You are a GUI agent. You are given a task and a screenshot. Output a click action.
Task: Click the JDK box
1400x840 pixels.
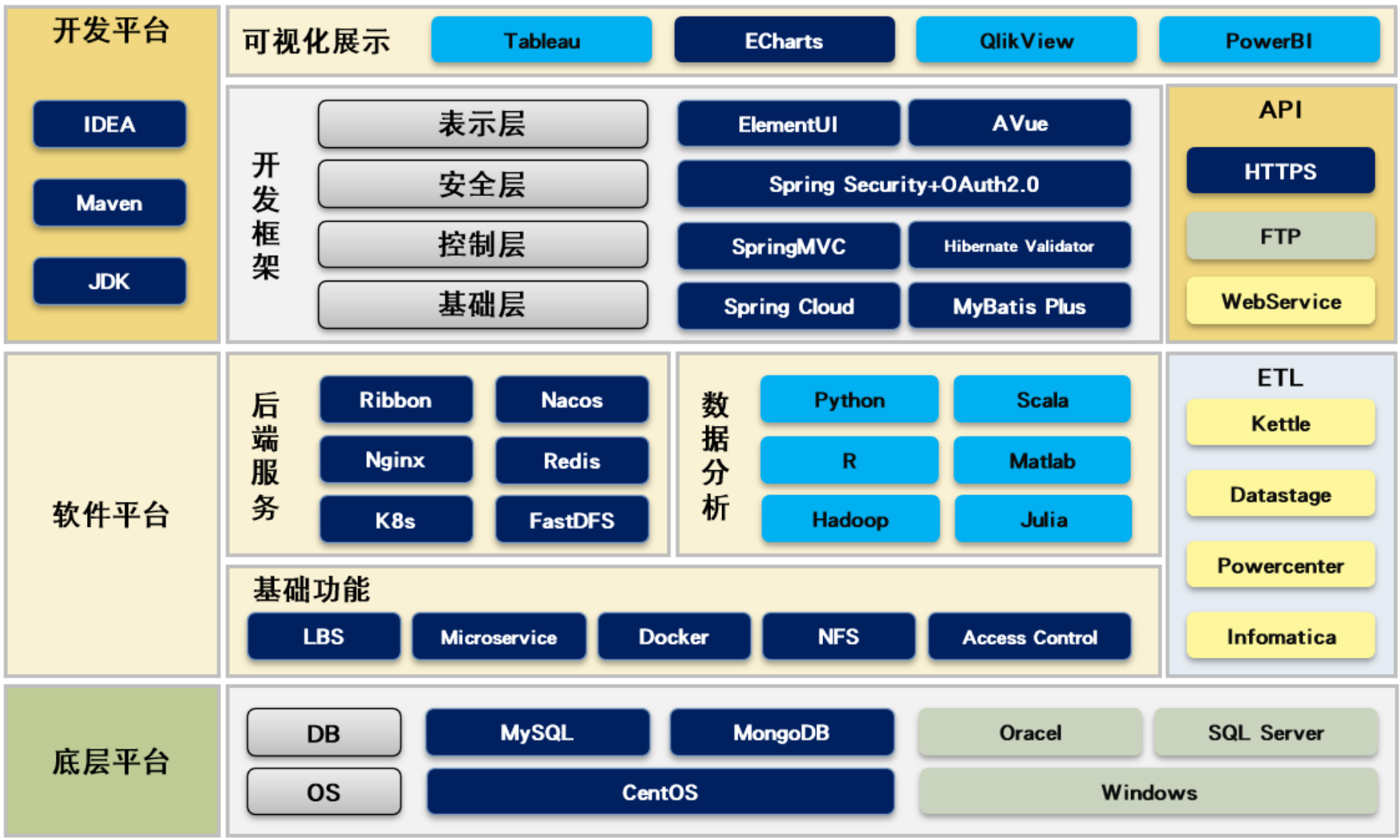tap(109, 281)
